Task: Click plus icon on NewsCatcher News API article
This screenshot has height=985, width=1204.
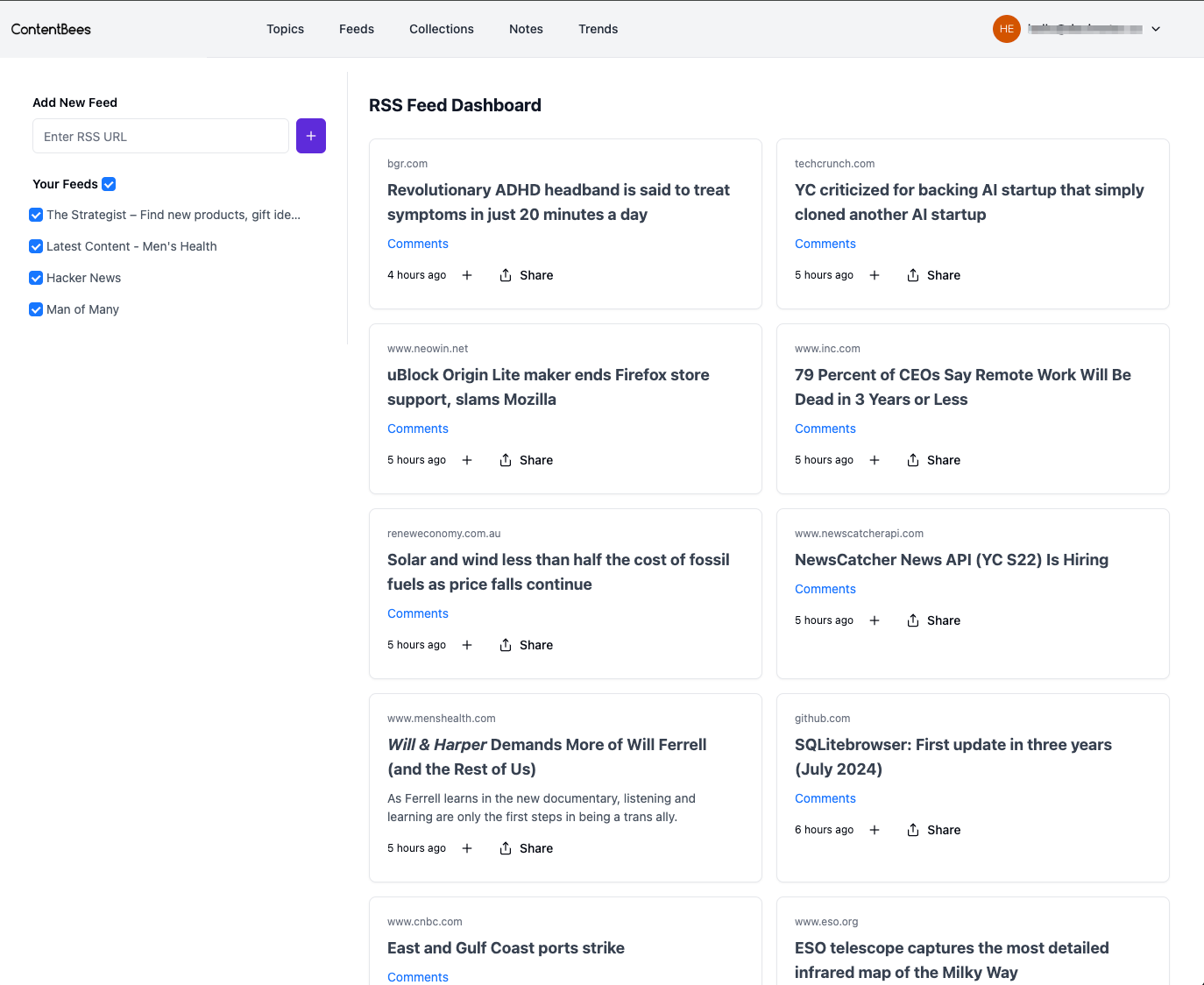Action: click(x=875, y=620)
